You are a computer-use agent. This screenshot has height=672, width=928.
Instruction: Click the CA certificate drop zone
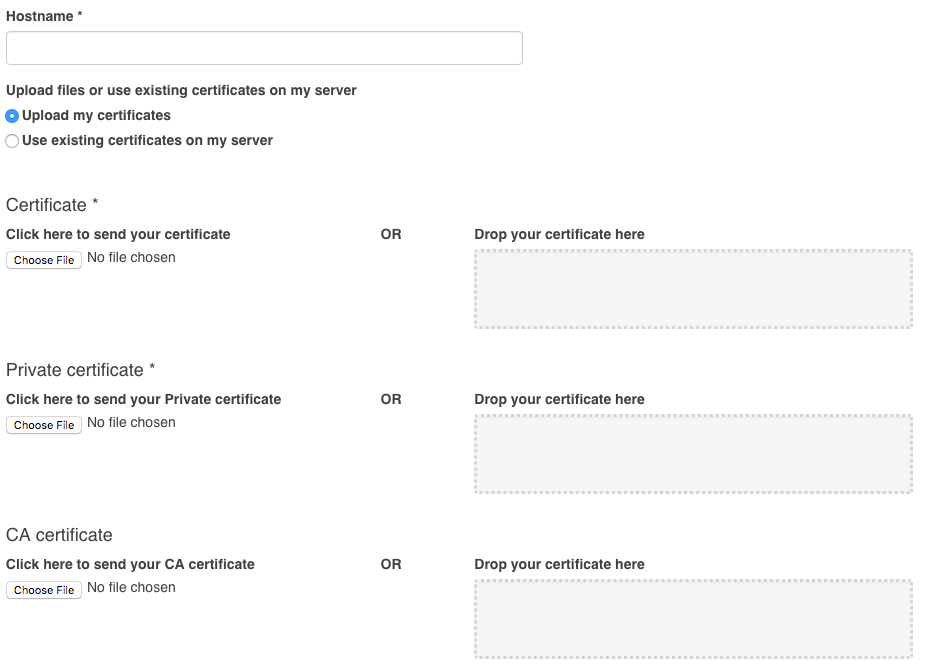click(692, 619)
